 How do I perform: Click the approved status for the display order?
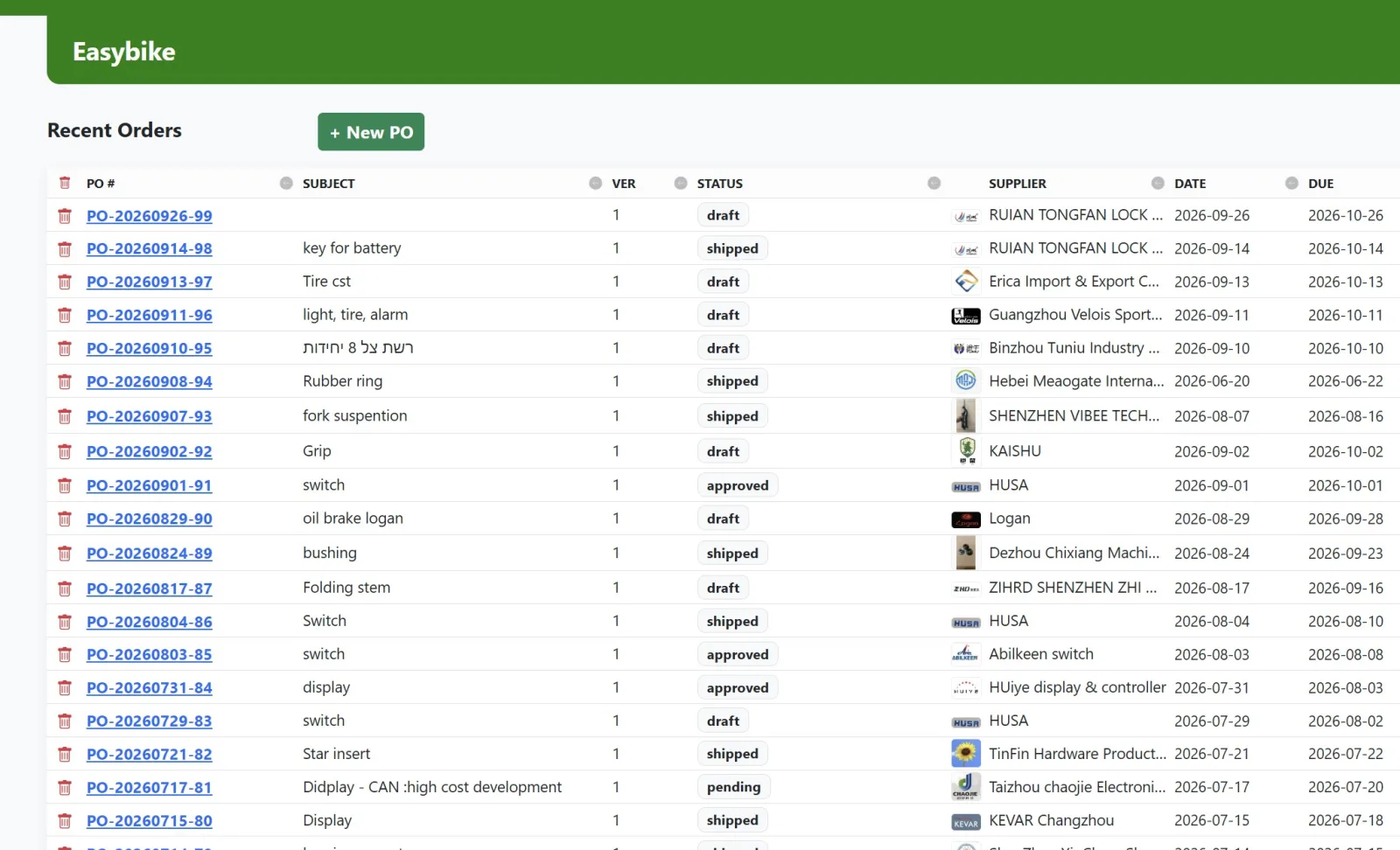(x=738, y=688)
